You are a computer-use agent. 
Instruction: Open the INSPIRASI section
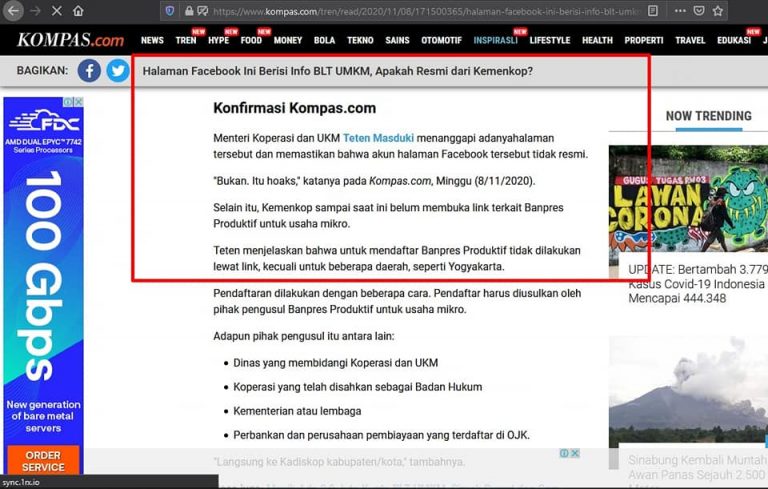(x=496, y=40)
